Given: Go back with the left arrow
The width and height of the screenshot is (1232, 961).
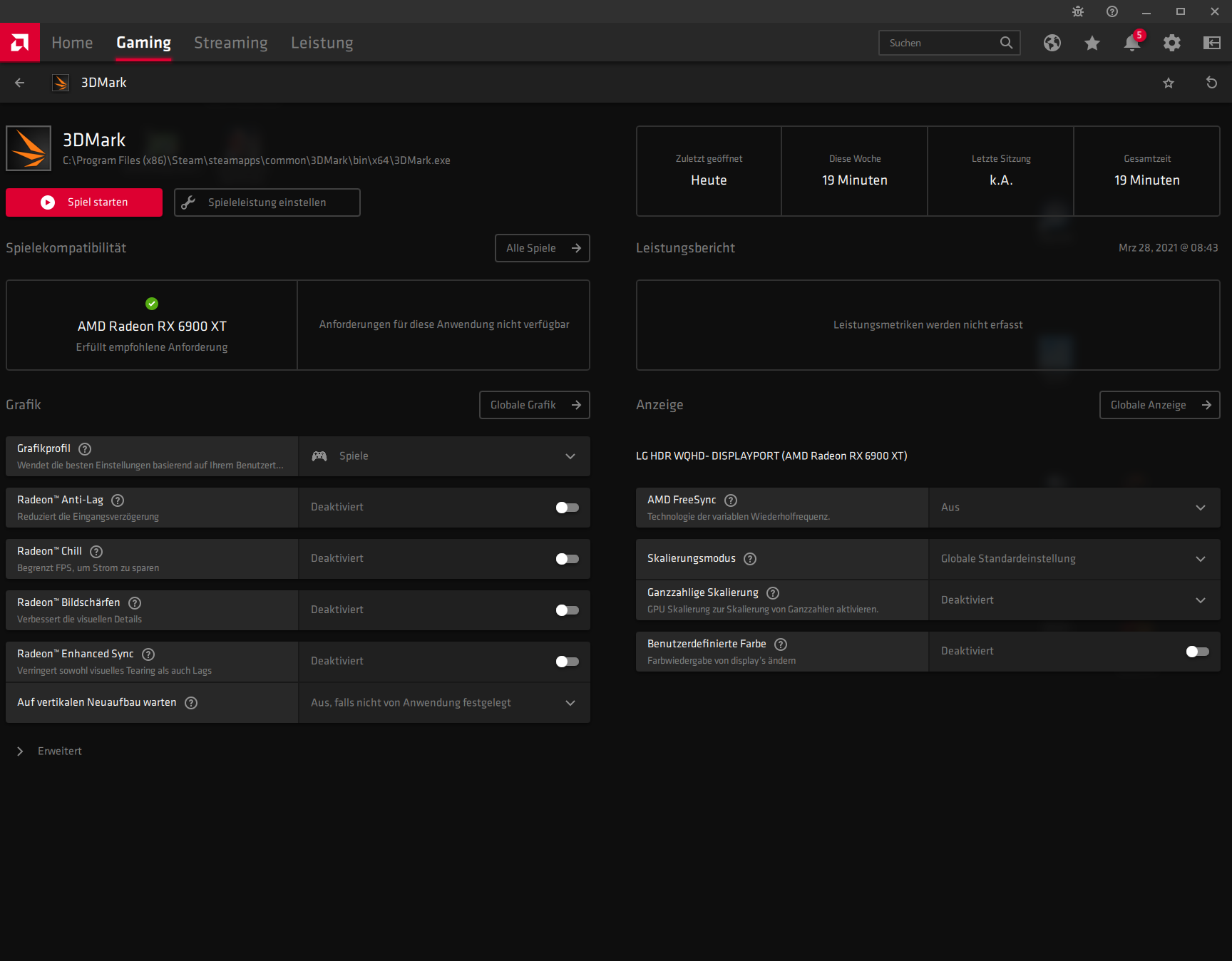Looking at the screenshot, I should coord(20,83).
